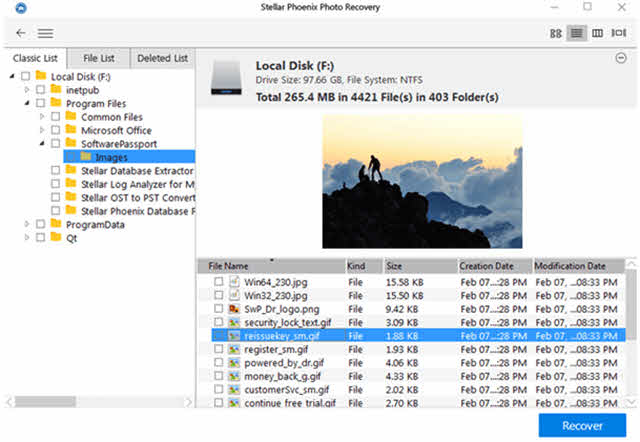Viewport: 640px width, 442px height.
Task: Open the Deleted List tab
Action: (x=162, y=58)
